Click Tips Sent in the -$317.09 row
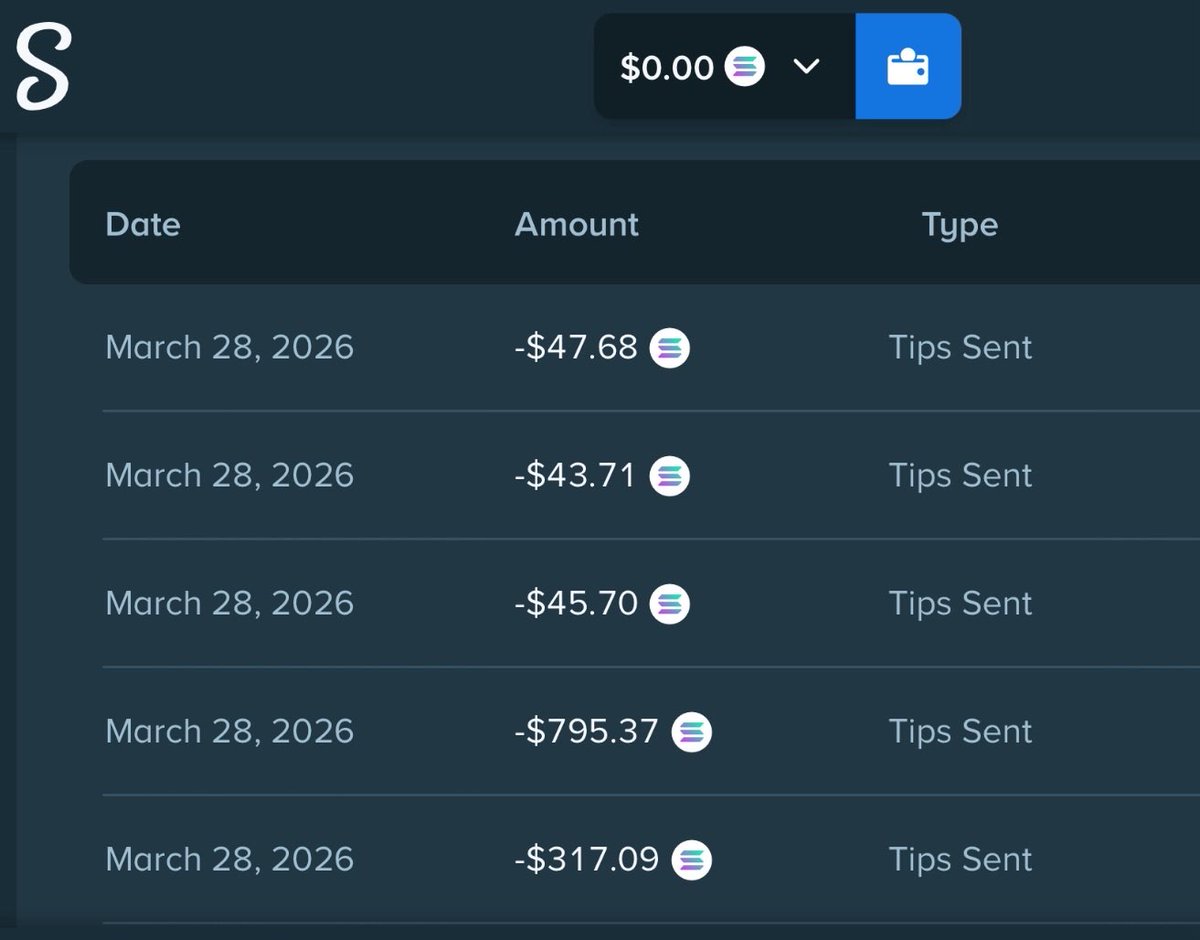Image resolution: width=1200 pixels, height=940 pixels. click(x=960, y=860)
